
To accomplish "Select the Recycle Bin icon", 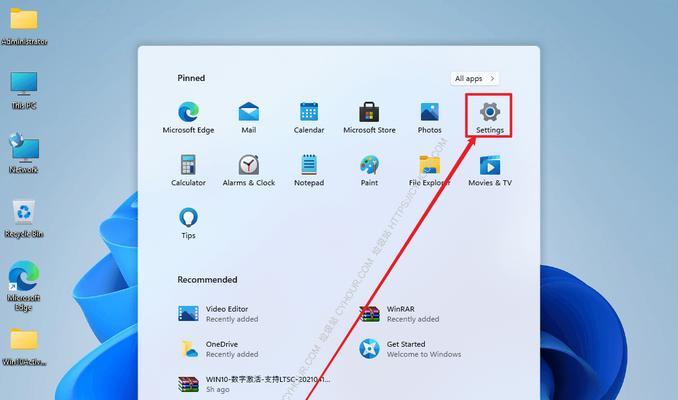I will [24, 219].
